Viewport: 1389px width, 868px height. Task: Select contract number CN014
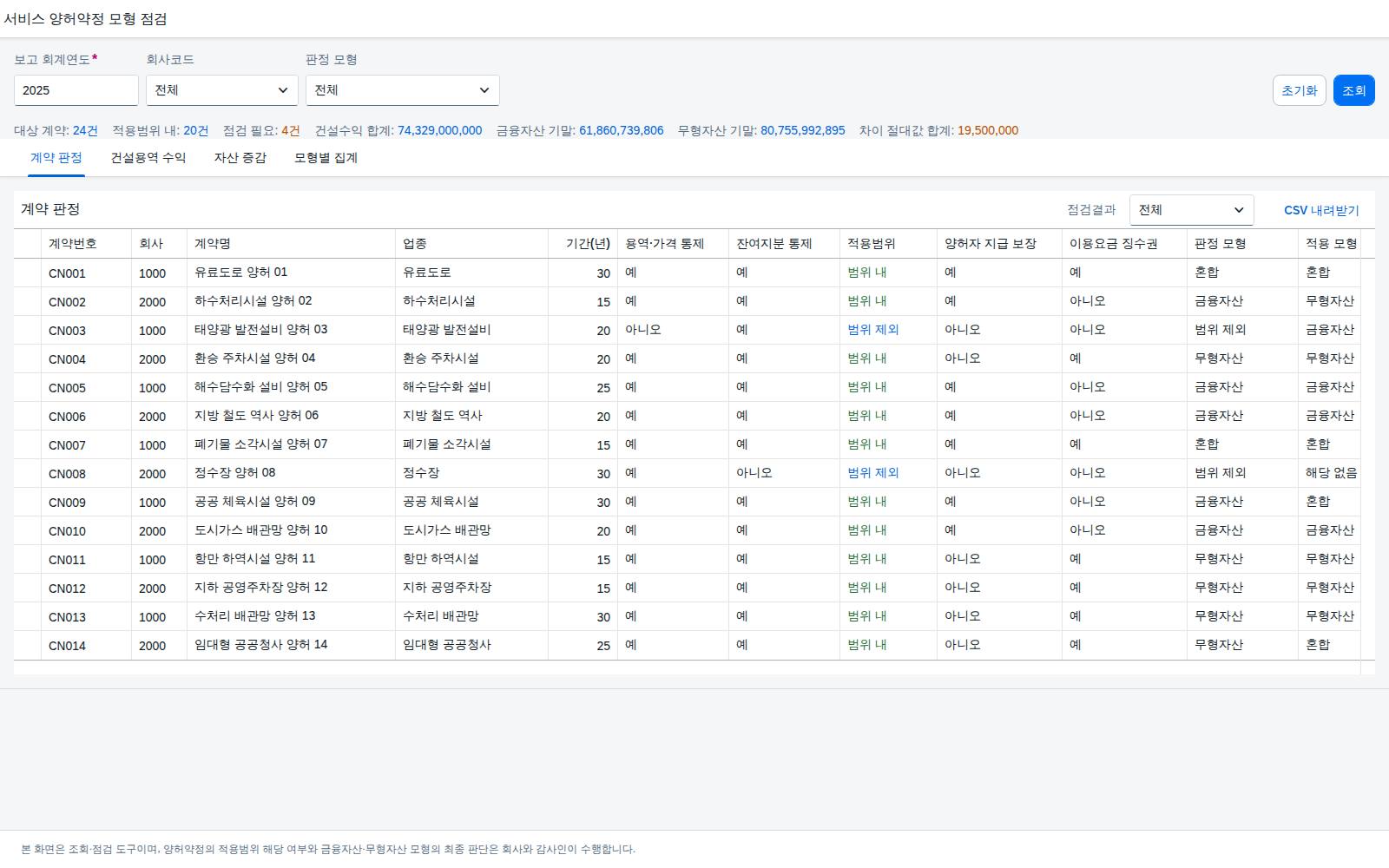[67, 646]
